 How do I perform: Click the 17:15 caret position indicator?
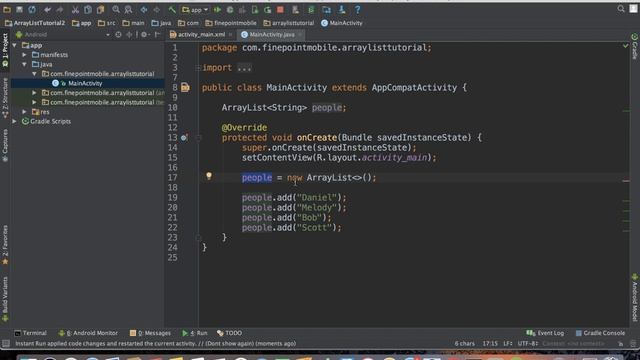tap(490, 344)
